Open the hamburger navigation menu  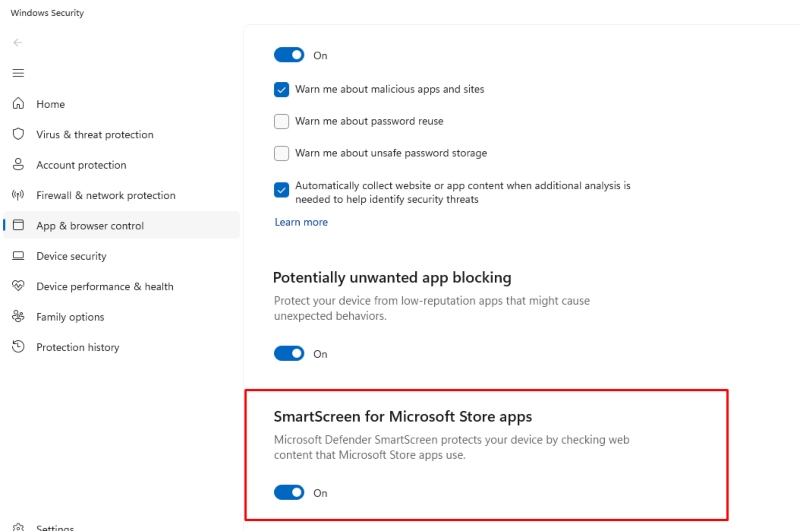coord(18,73)
